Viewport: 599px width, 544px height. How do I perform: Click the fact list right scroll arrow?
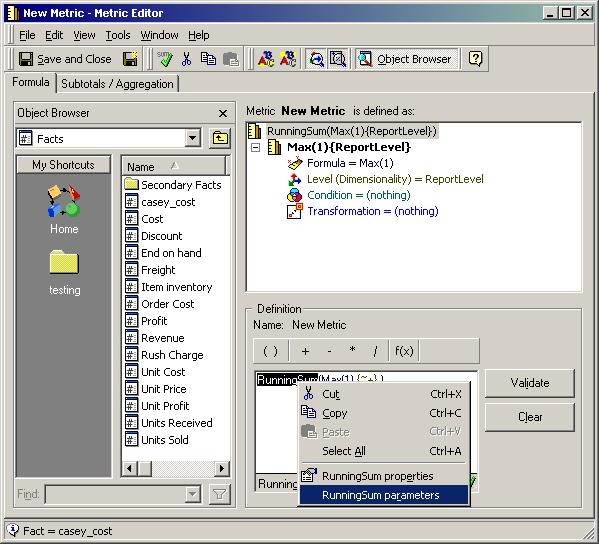pyautogui.click(x=222, y=468)
